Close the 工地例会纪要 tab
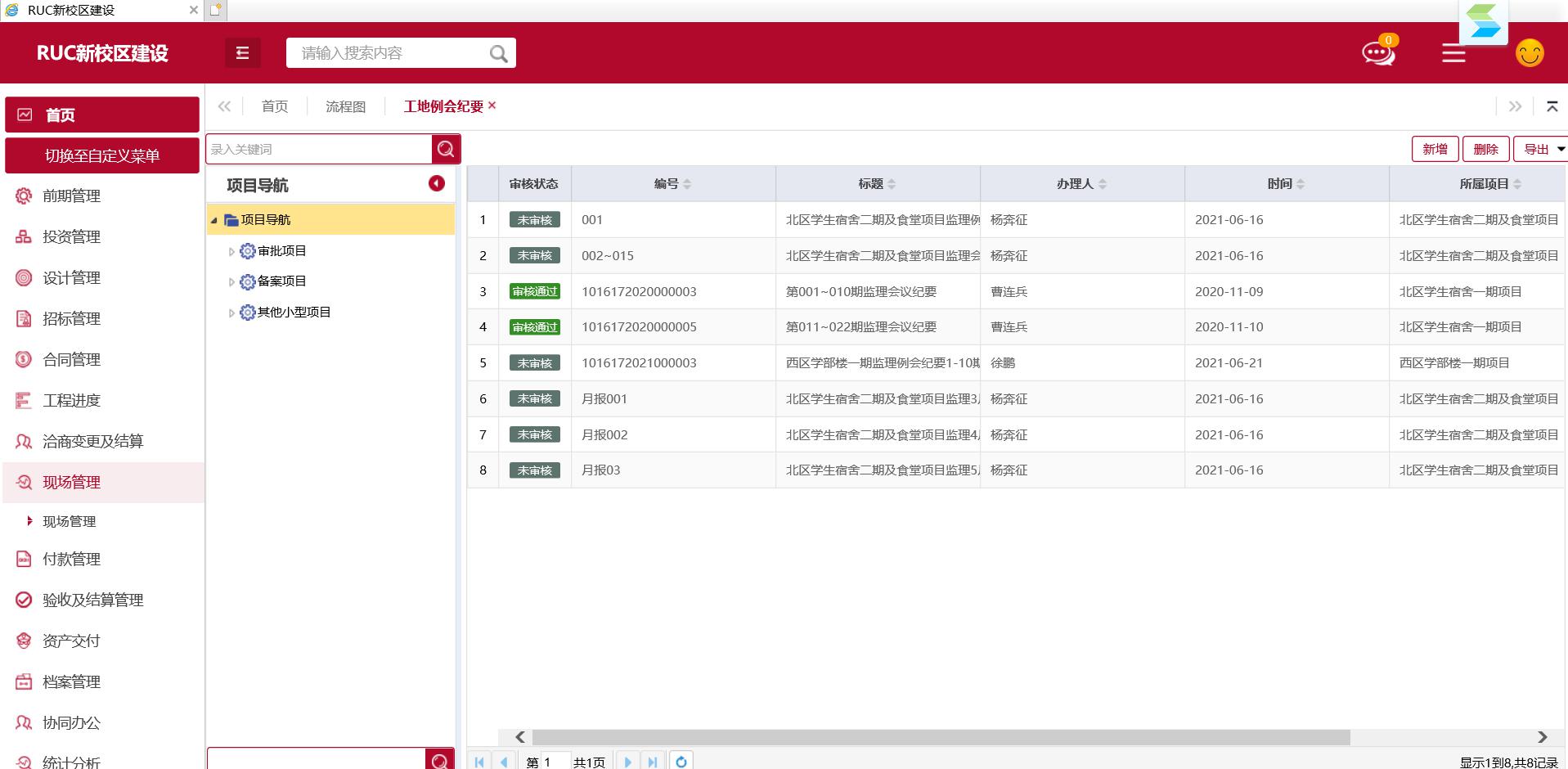The height and width of the screenshot is (769, 1568). coord(492,106)
